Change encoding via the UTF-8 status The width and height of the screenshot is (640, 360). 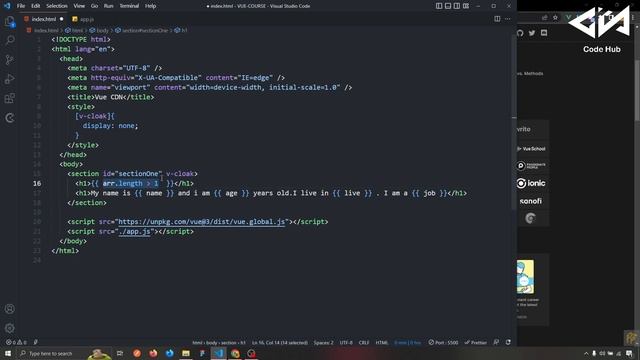coord(346,343)
